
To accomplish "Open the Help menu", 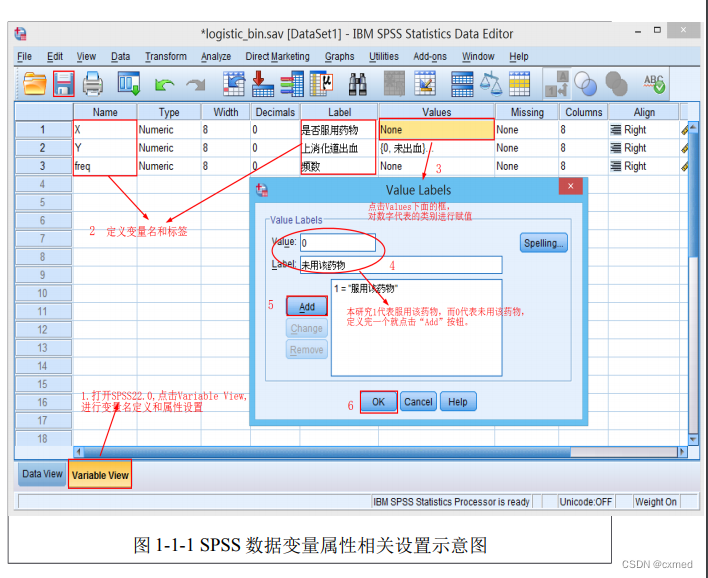I will pyautogui.click(x=518, y=56).
